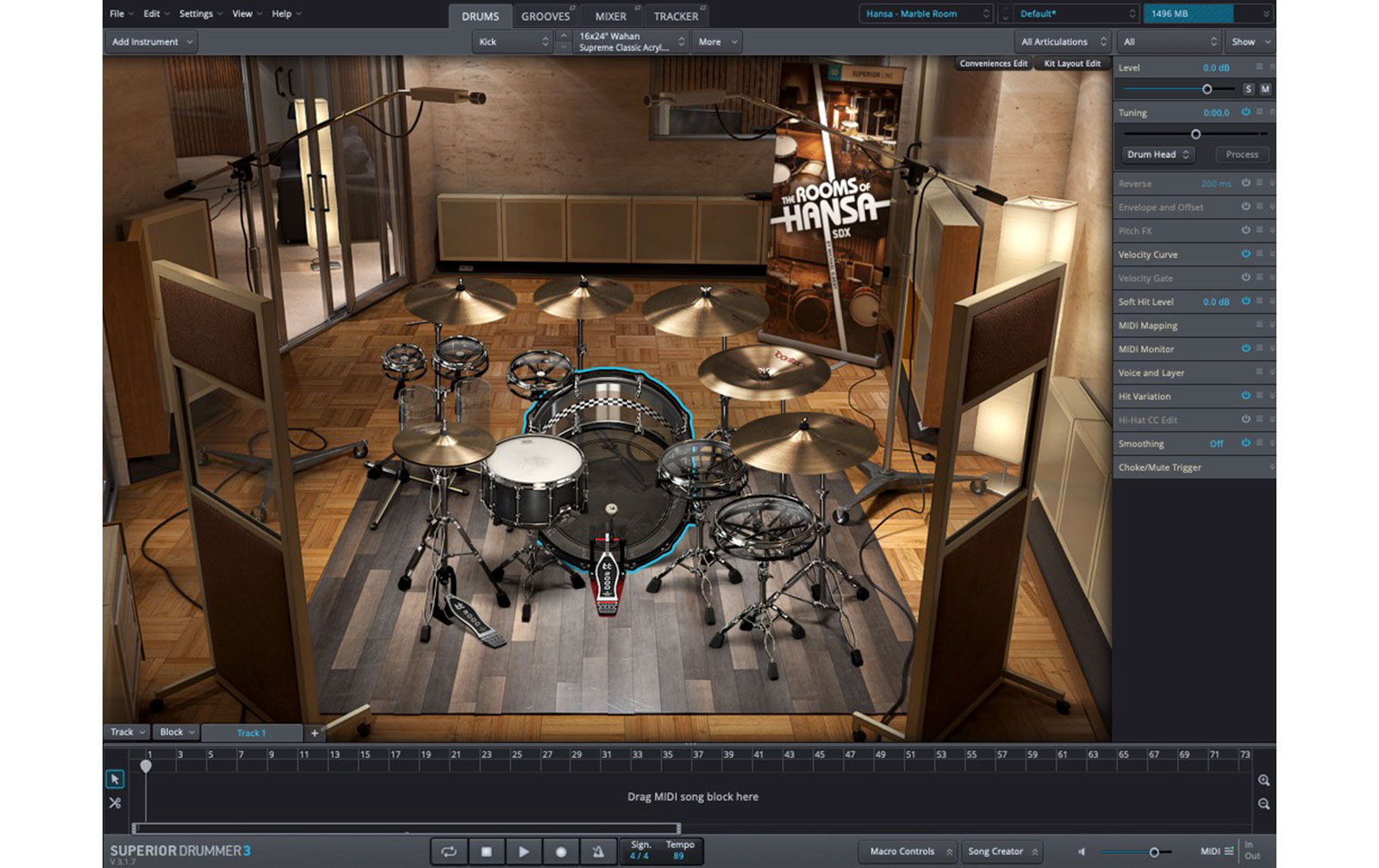
Task: Adjust the master volume slider
Action: click(1154, 852)
